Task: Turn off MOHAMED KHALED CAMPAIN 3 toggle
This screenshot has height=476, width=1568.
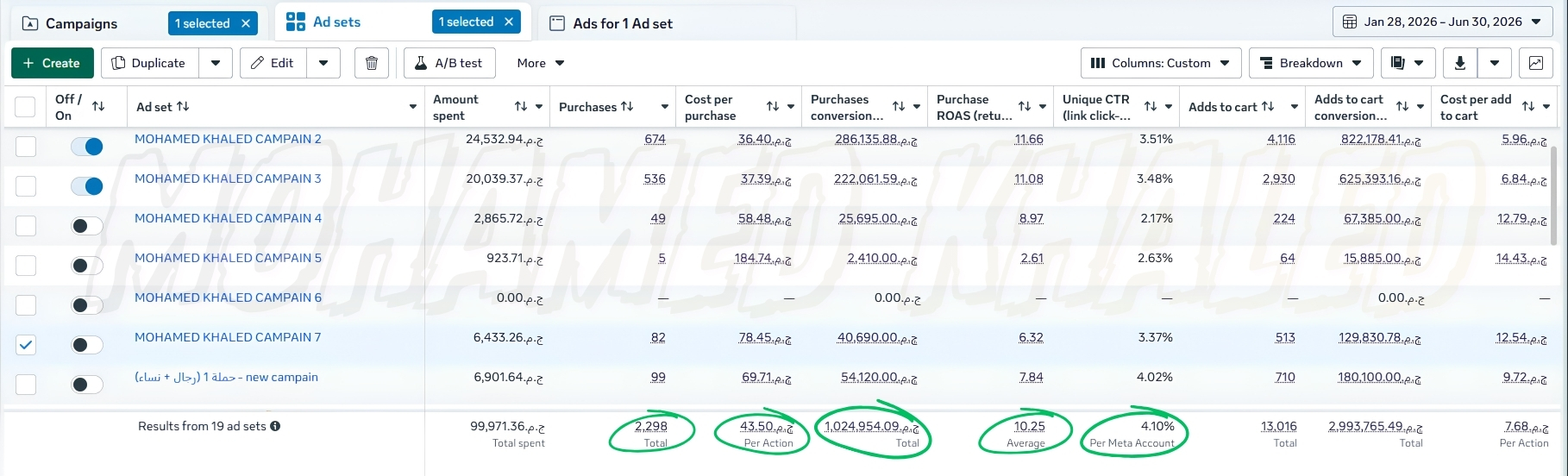Action: point(87,186)
